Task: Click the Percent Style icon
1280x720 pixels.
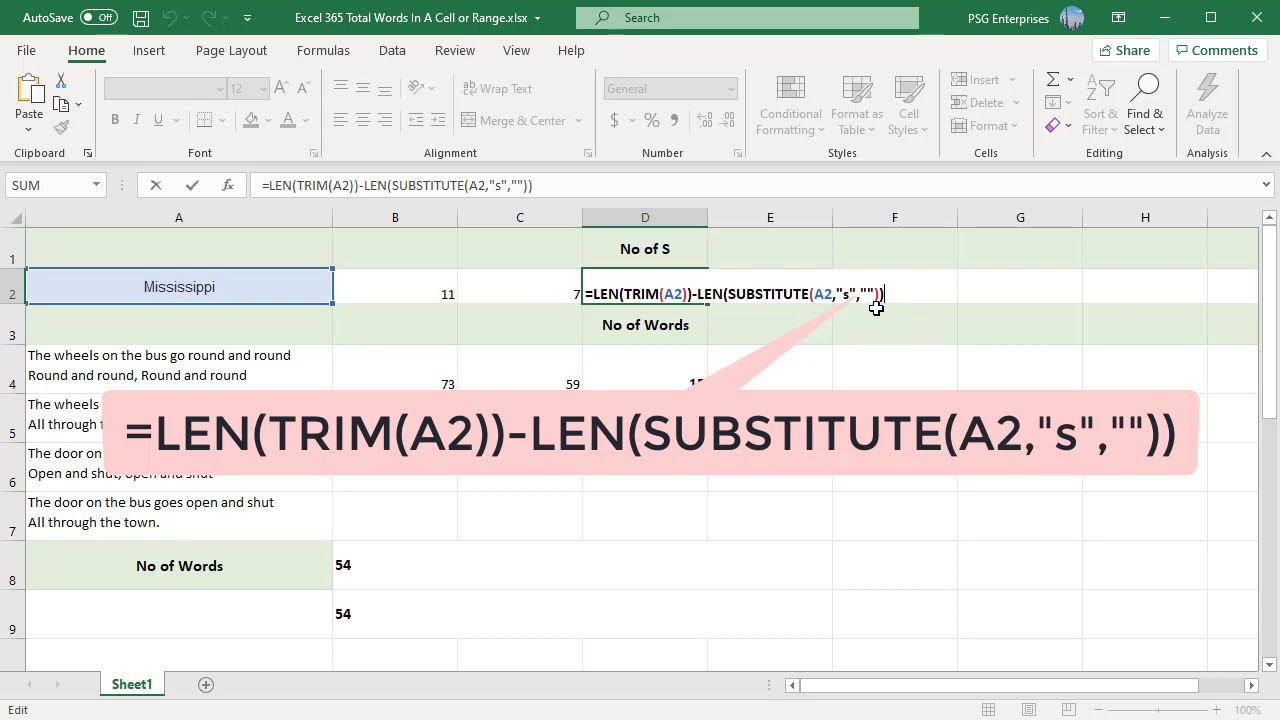Action: (x=652, y=120)
